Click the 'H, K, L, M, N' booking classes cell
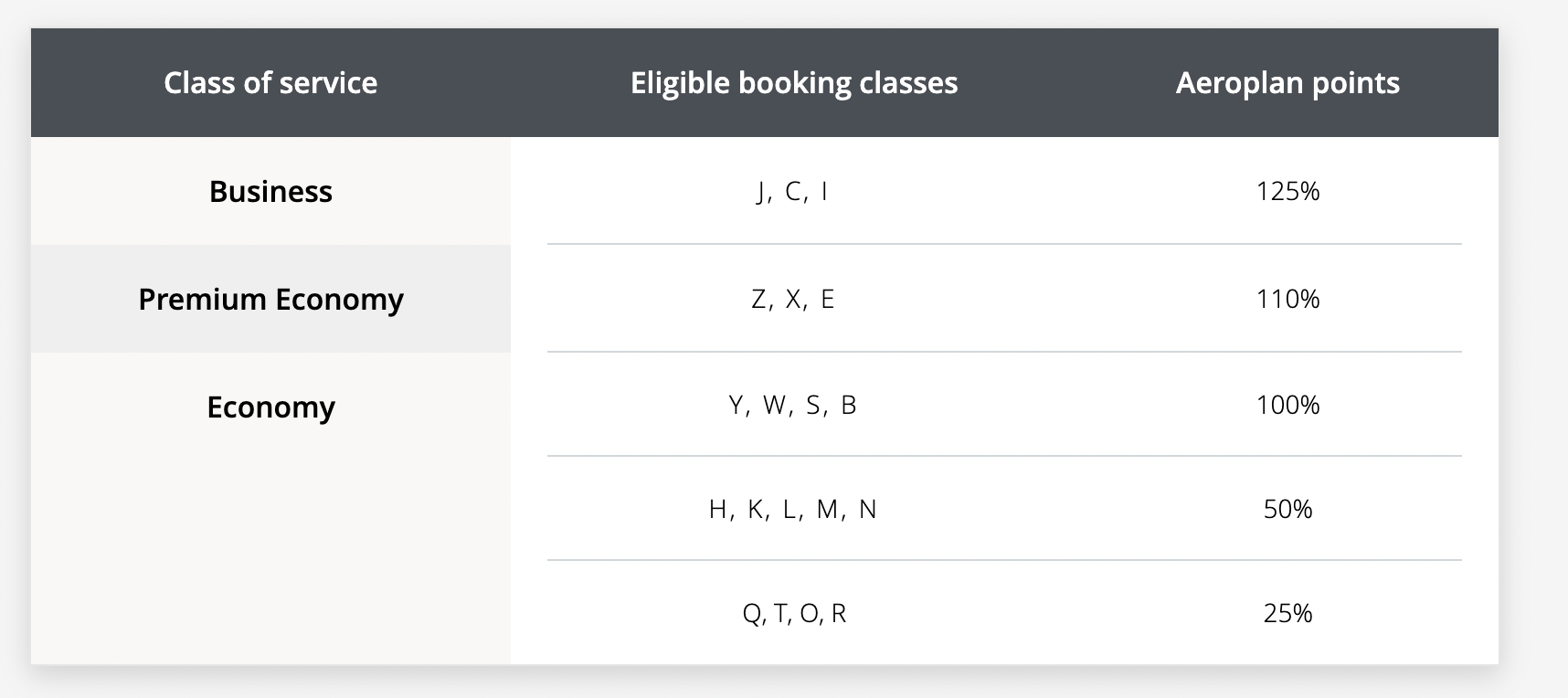This screenshot has height=698, width=1568. [793, 509]
